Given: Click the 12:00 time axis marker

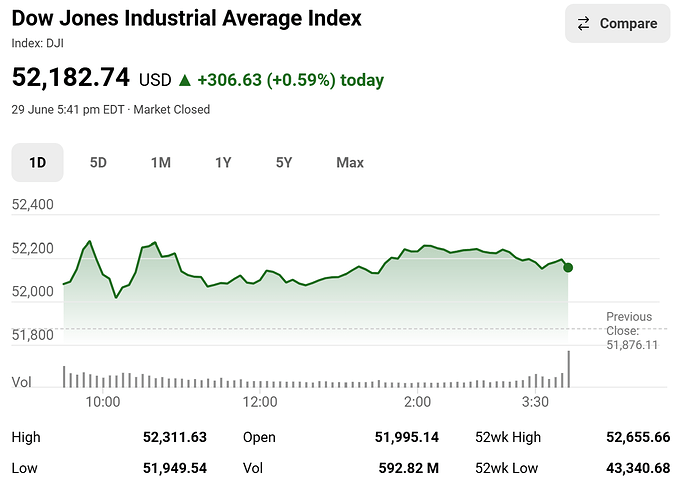Looking at the screenshot, I should pyautogui.click(x=260, y=402).
